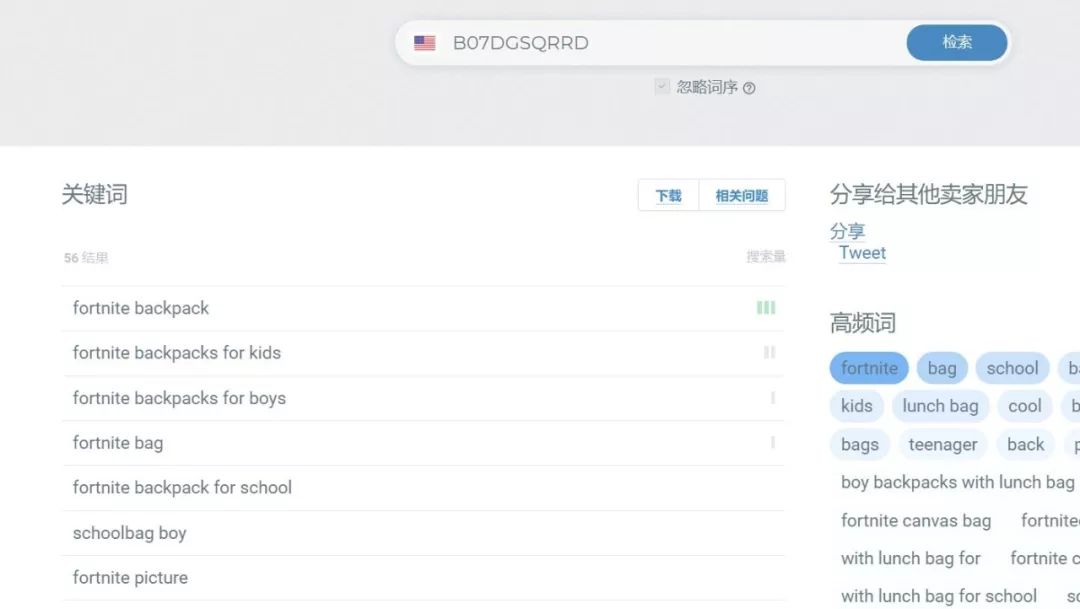The width and height of the screenshot is (1080, 609).
Task: Open the 相关问题 tab
Action: 741,195
